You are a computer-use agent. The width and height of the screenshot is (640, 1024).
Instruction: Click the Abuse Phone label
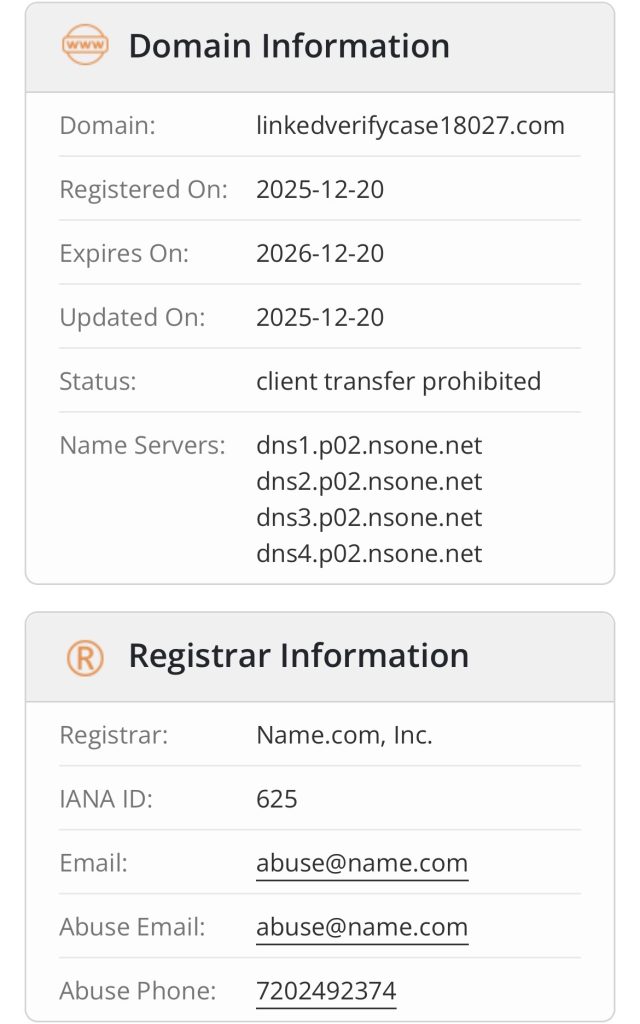click(137, 991)
